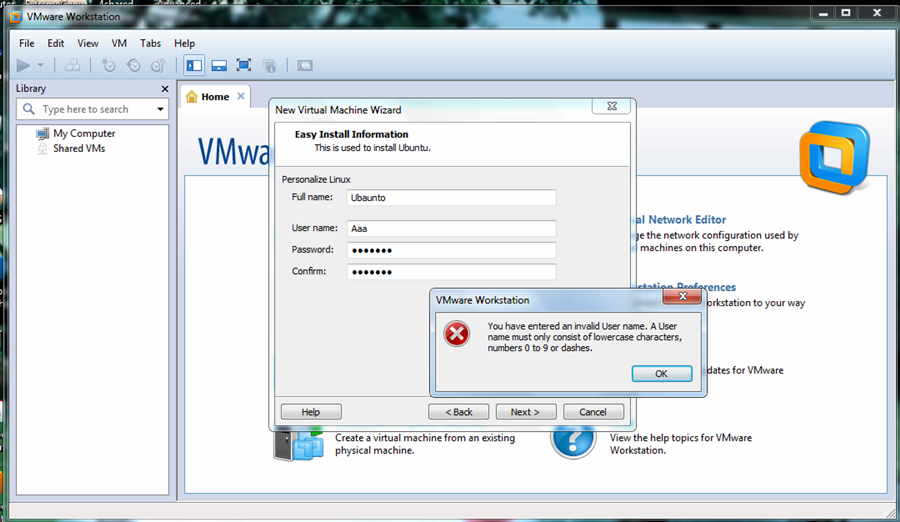Open the File menu
This screenshot has height=522, width=900.
click(x=26, y=43)
